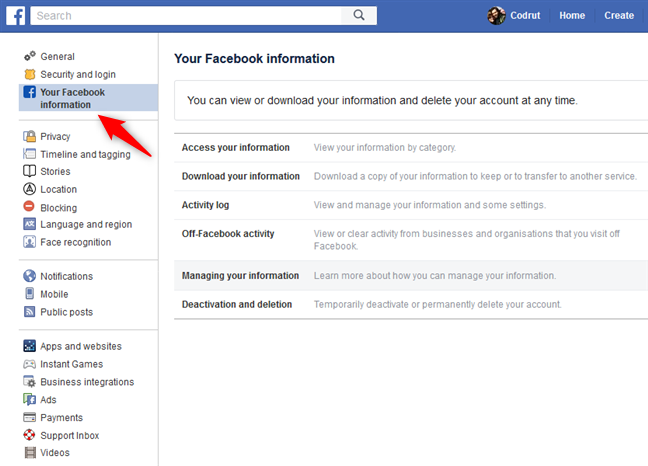Click 'View and manage your information' description
The width and height of the screenshot is (648, 466).
tap(430, 205)
